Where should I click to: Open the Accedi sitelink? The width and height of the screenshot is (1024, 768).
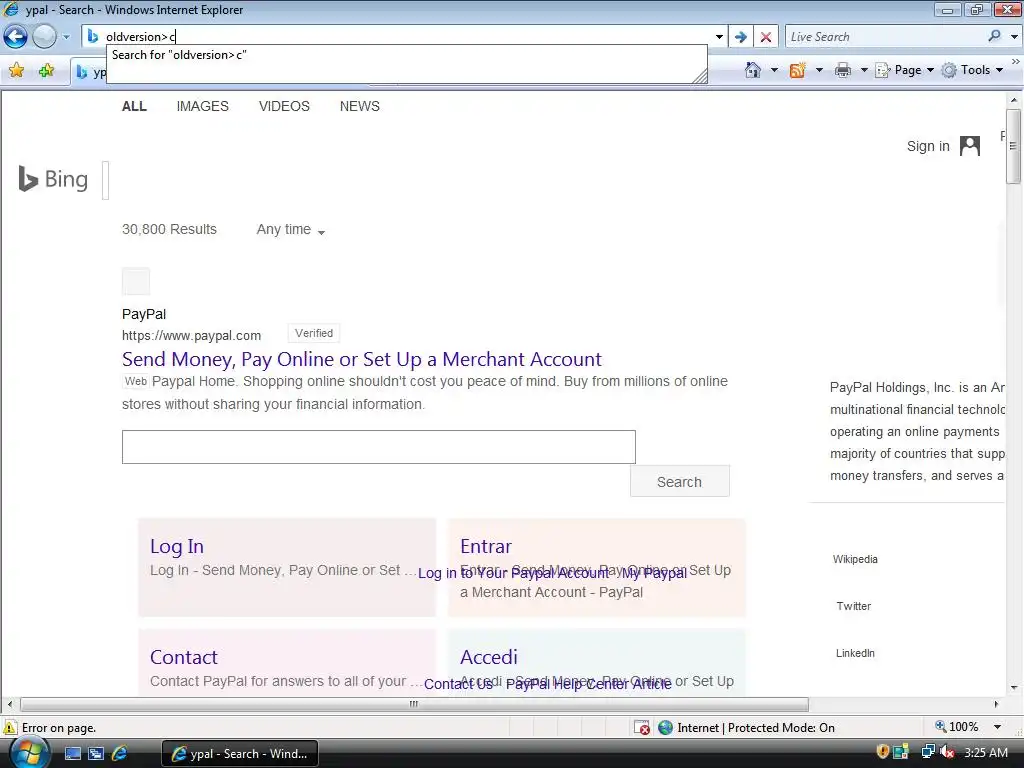pyautogui.click(x=488, y=657)
